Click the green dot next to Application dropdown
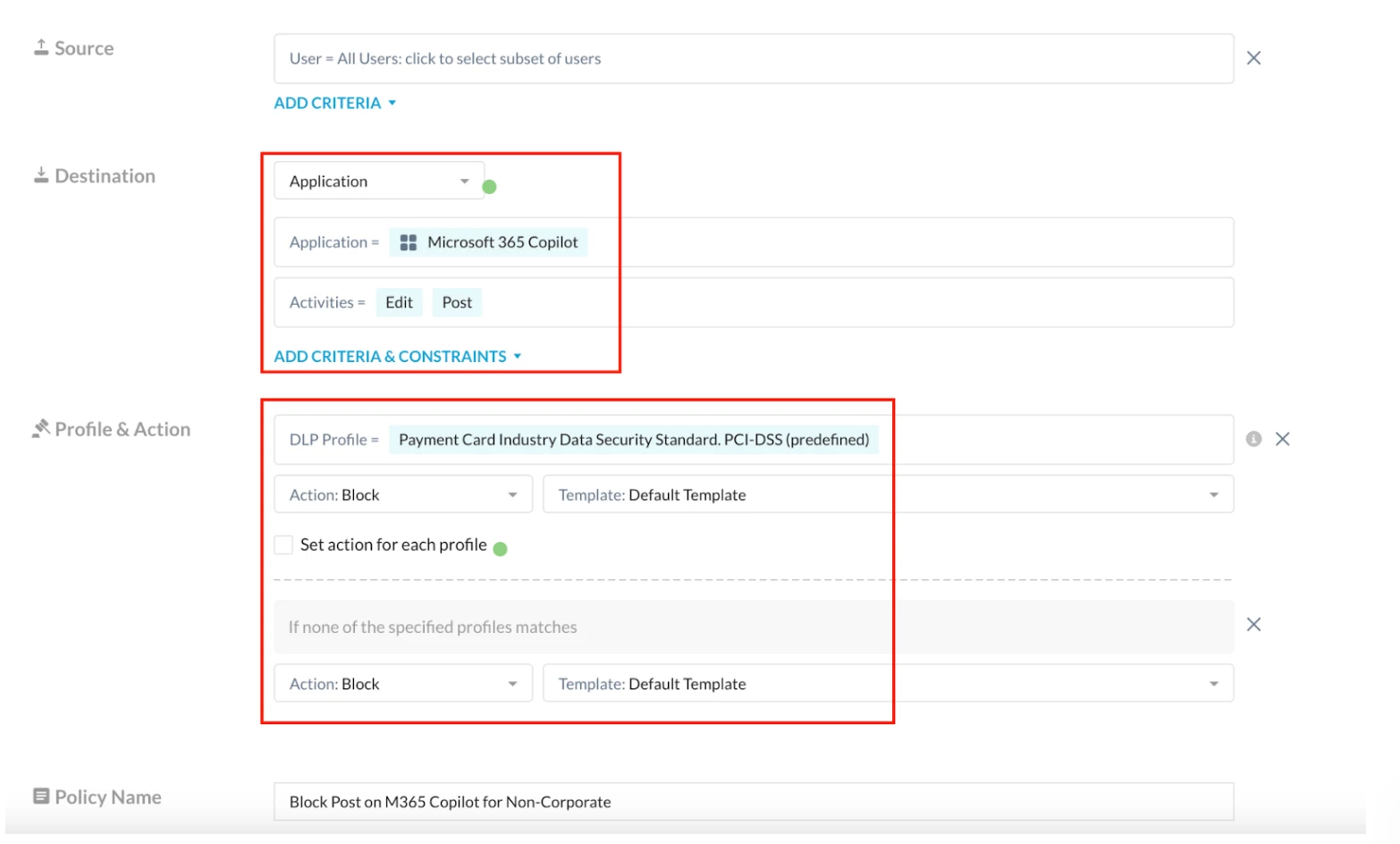 [489, 187]
